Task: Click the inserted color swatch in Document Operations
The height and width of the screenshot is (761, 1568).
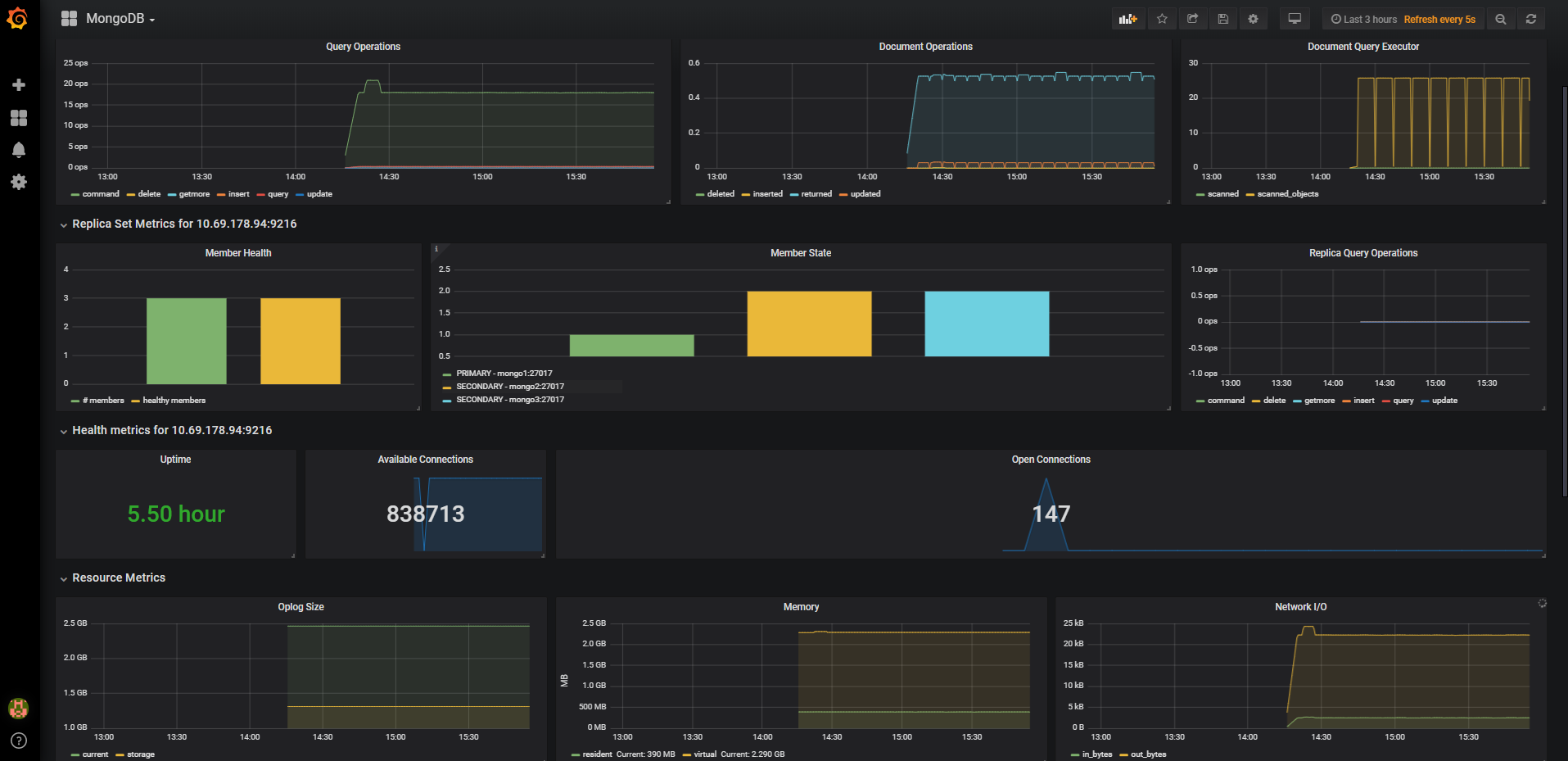Action: tap(746, 195)
